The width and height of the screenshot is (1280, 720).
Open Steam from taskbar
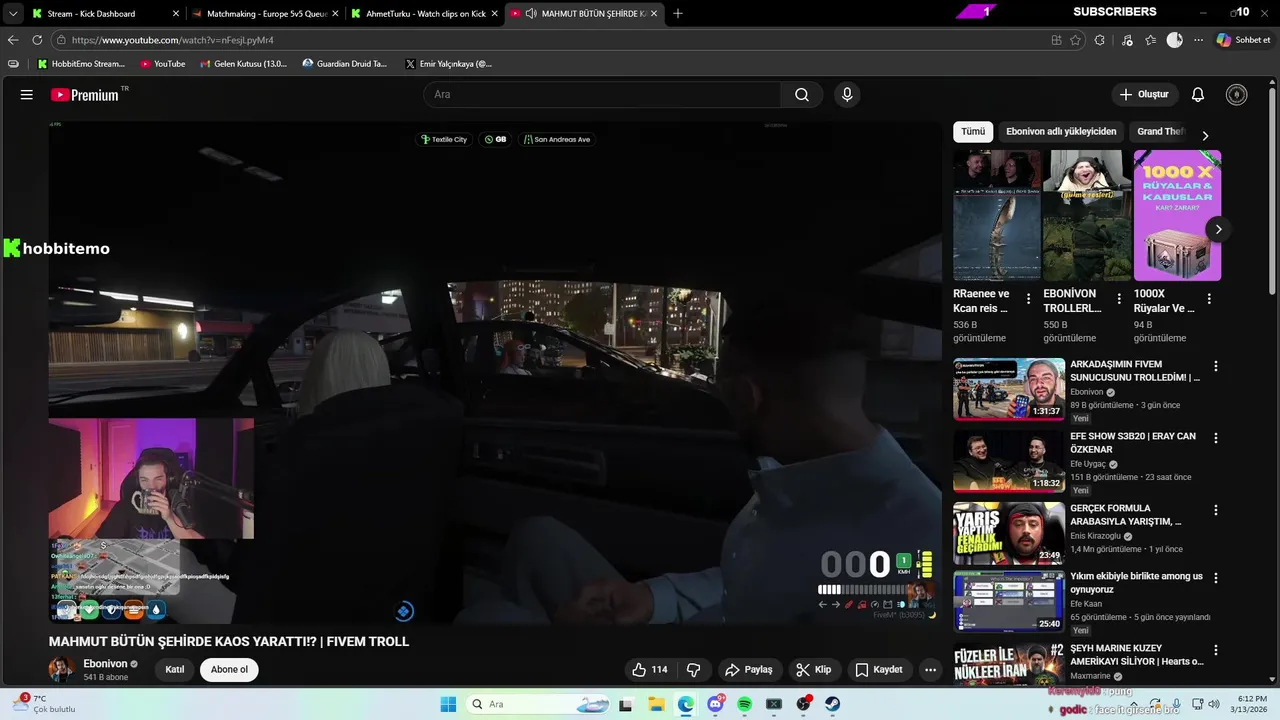[832, 704]
